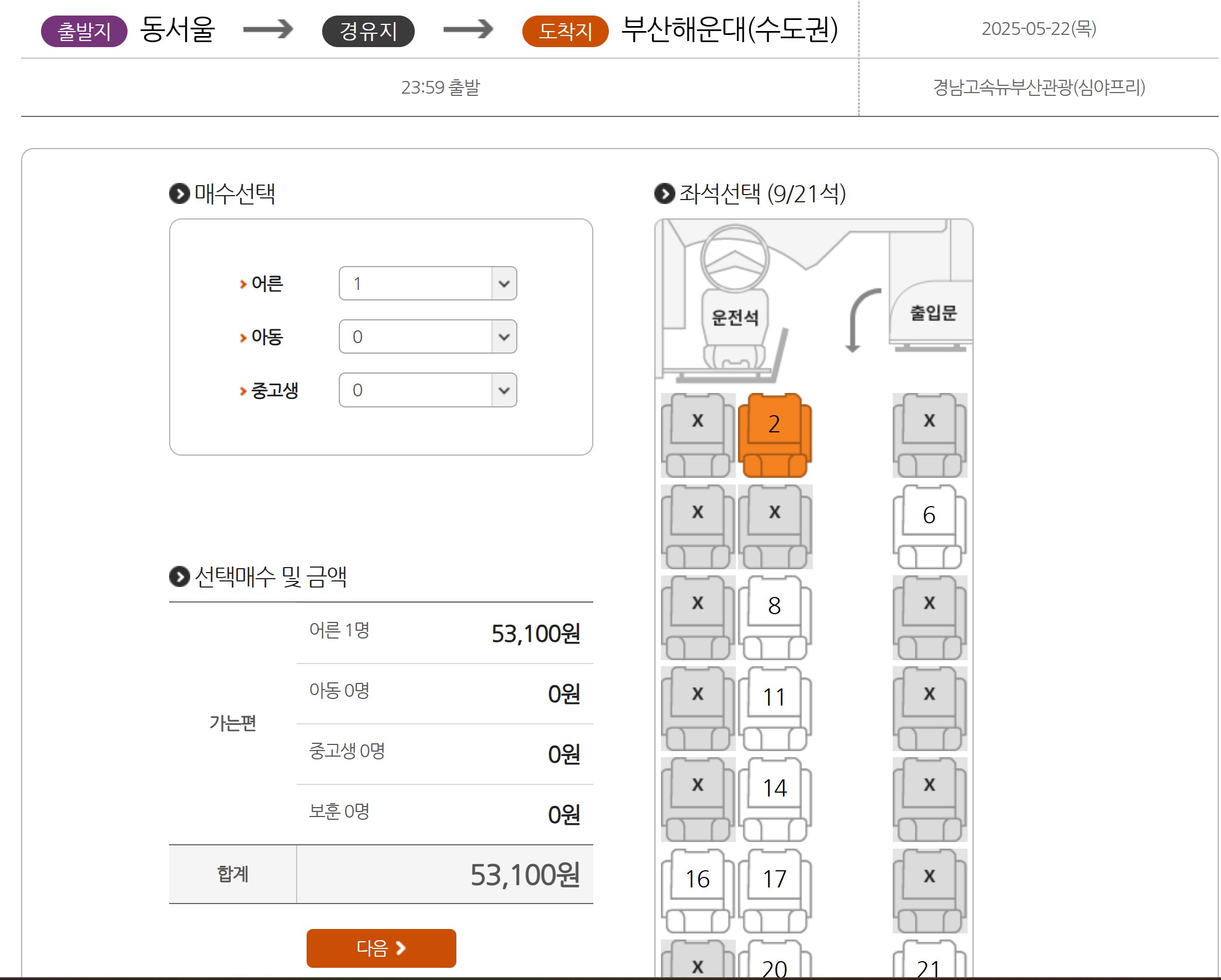Click the purple 출발지 badge

[84, 31]
